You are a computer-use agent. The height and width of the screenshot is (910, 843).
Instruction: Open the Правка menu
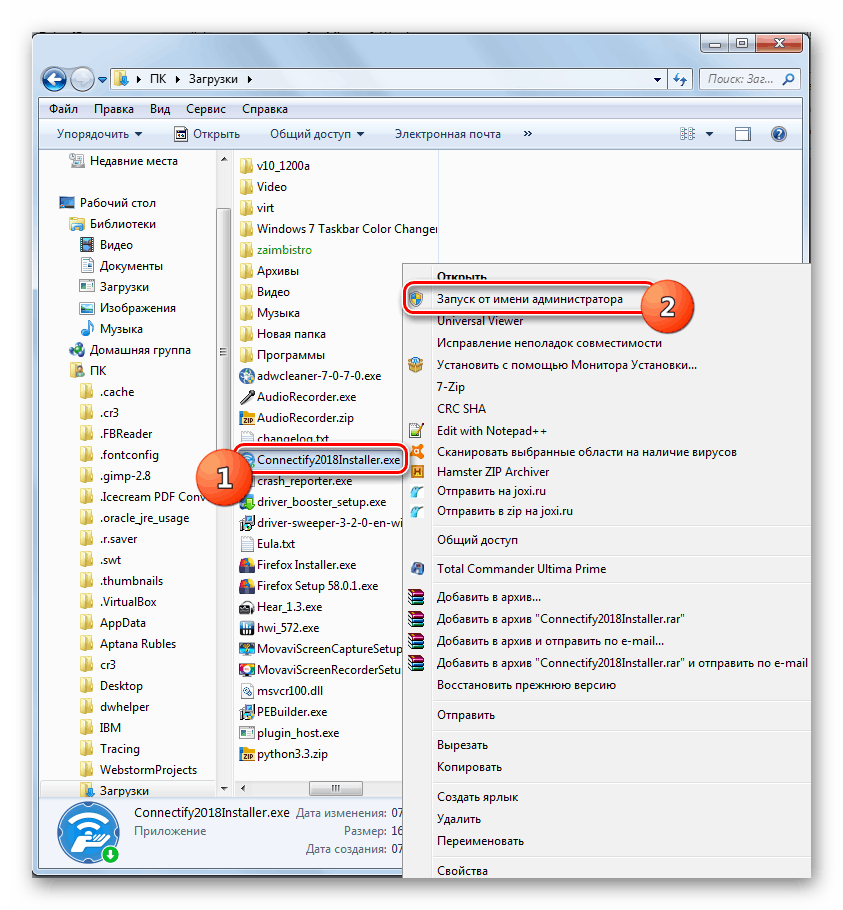114,109
